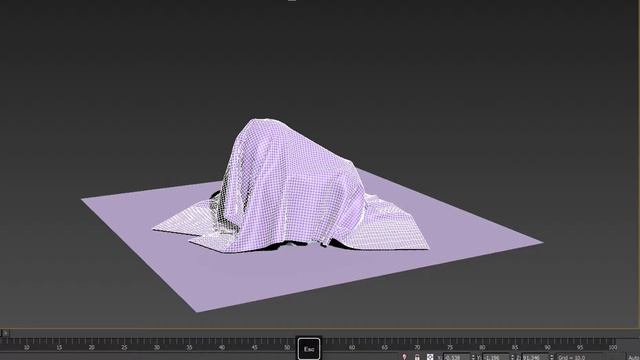Click the Y coordinate spinner arrows

pos(512,357)
